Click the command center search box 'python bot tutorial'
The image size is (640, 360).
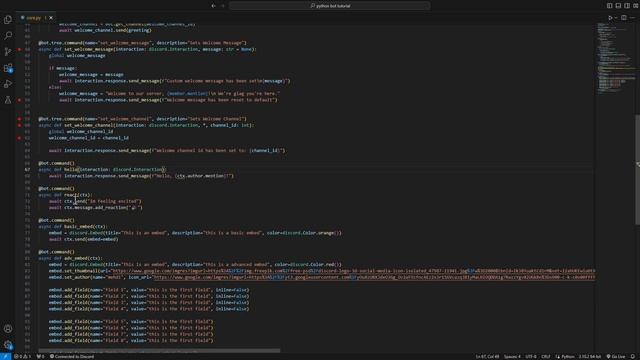coord(330,6)
